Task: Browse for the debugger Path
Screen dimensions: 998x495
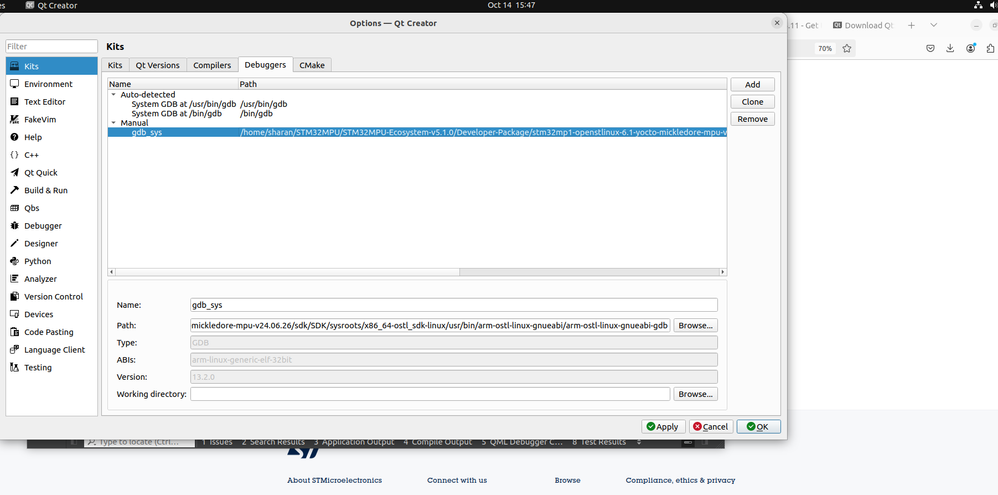Action: (696, 325)
